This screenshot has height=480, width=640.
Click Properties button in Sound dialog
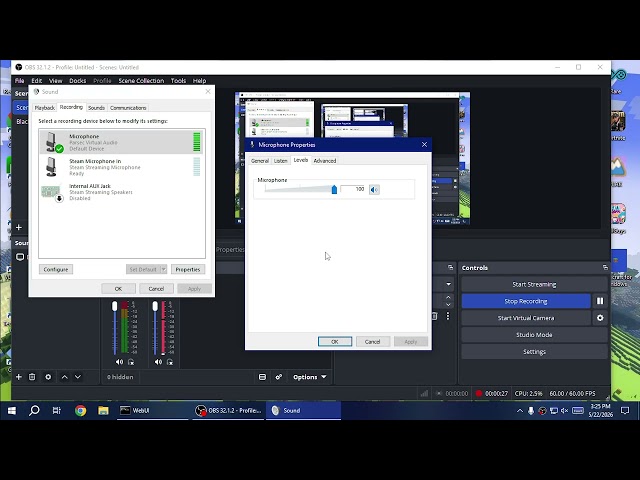click(188, 269)
